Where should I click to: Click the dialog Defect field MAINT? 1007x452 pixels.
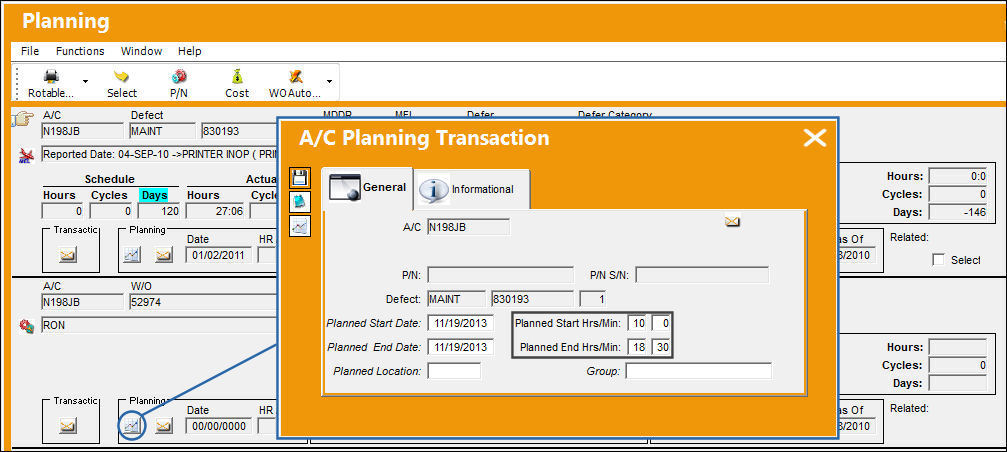[456, 299]
